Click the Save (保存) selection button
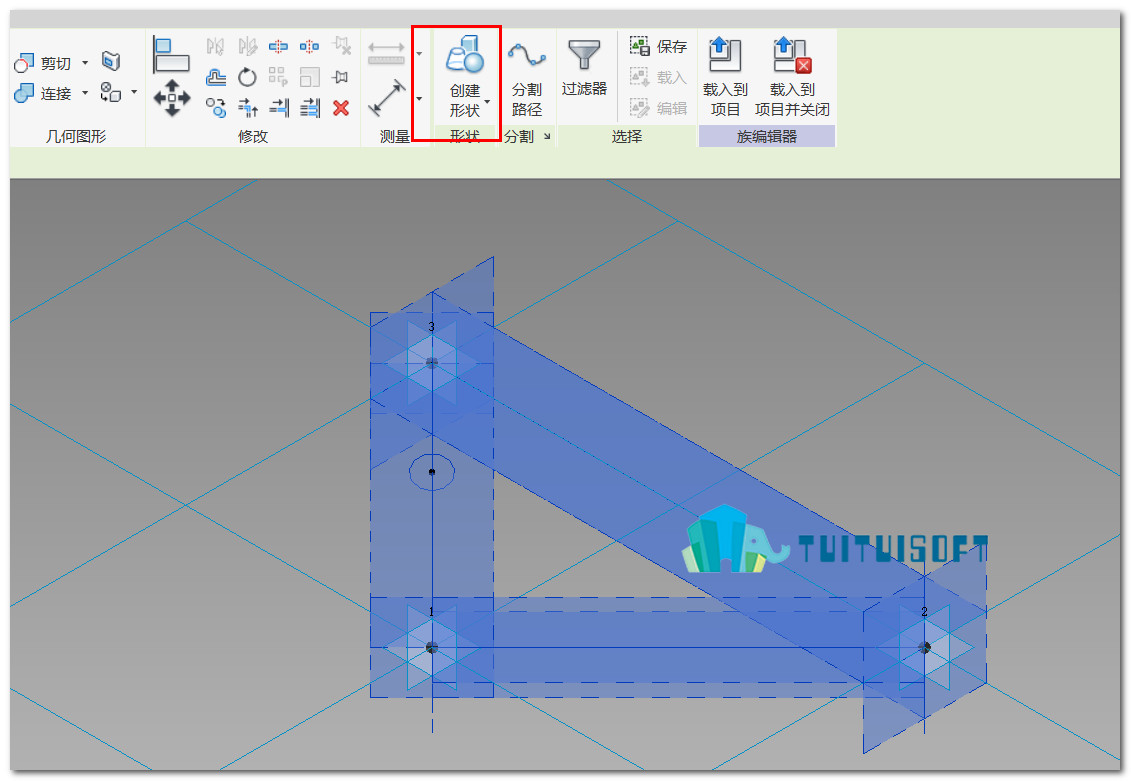The image size is (1131, 781). 659,46
